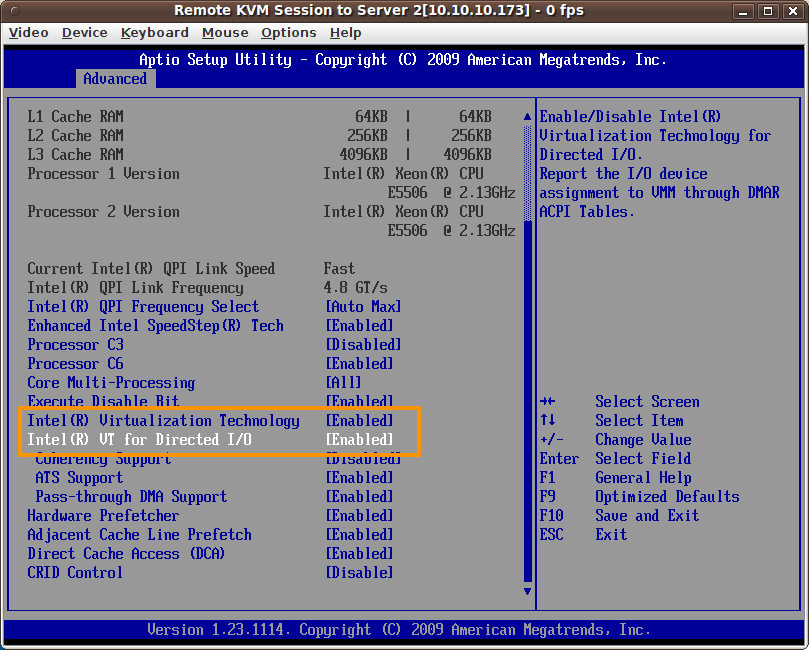Image resolution: width=809 pixels, height=650 pixels.
Task: Click the L1 Cache RAM row label
Action: [75, 117]
